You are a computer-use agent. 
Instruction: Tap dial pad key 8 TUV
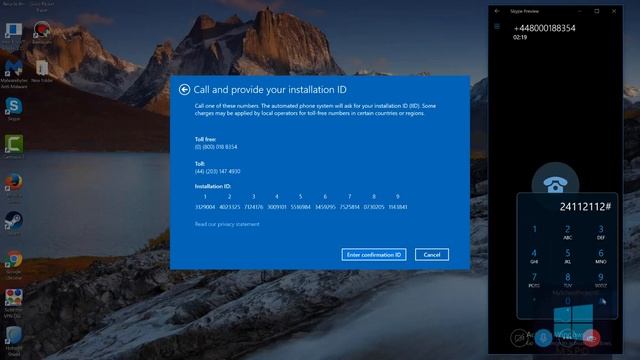tap(567, 280)
